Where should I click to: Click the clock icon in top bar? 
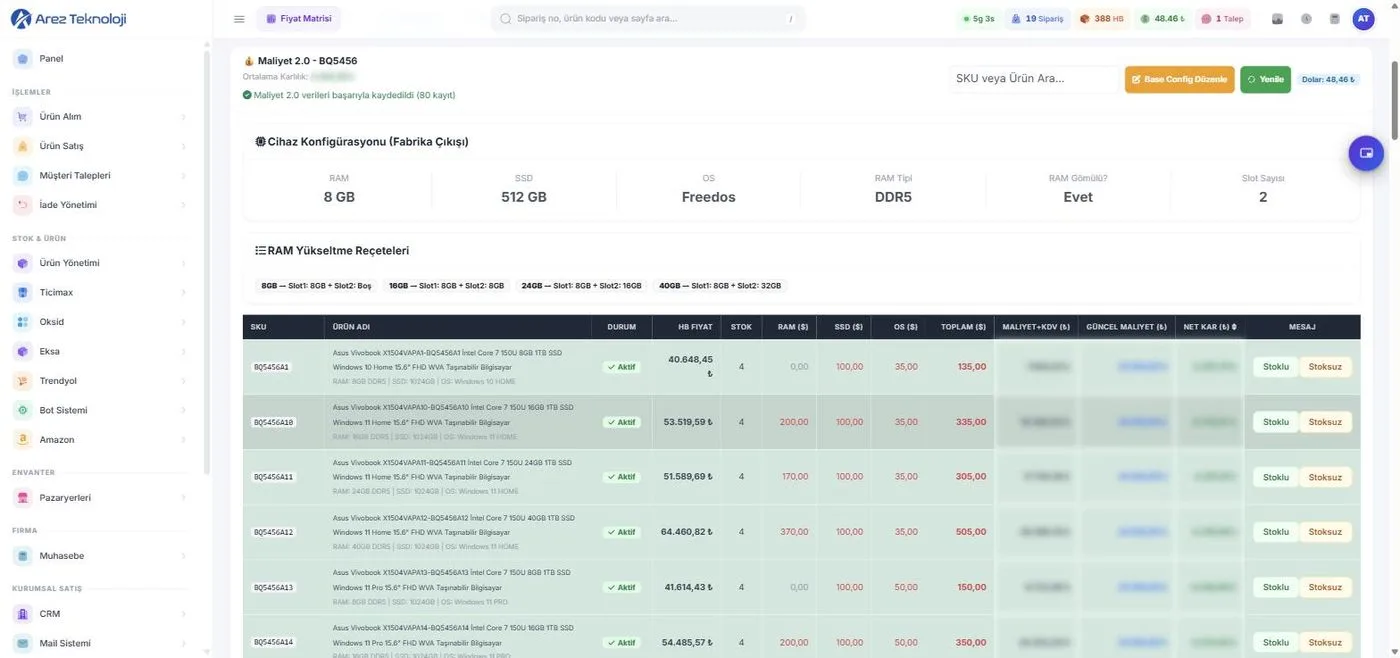pos(1306,19)
